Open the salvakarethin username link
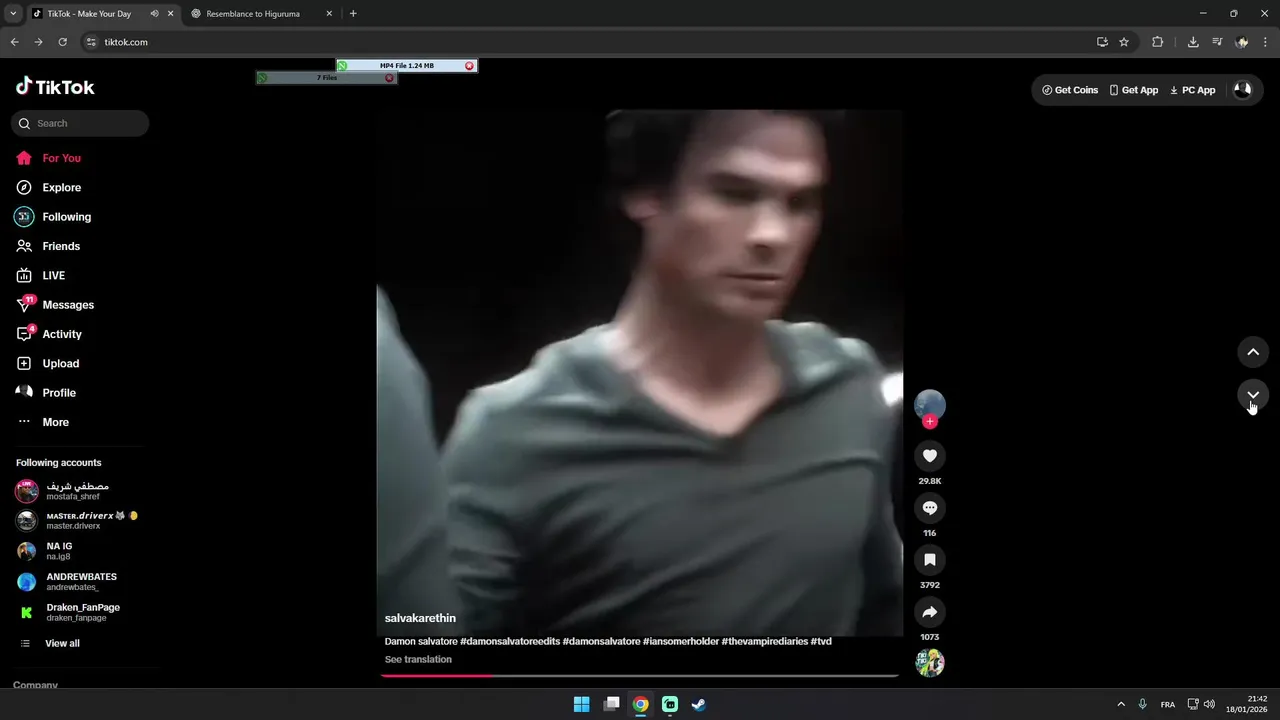Screen dimensions: 1280x720 click(420, 618)
